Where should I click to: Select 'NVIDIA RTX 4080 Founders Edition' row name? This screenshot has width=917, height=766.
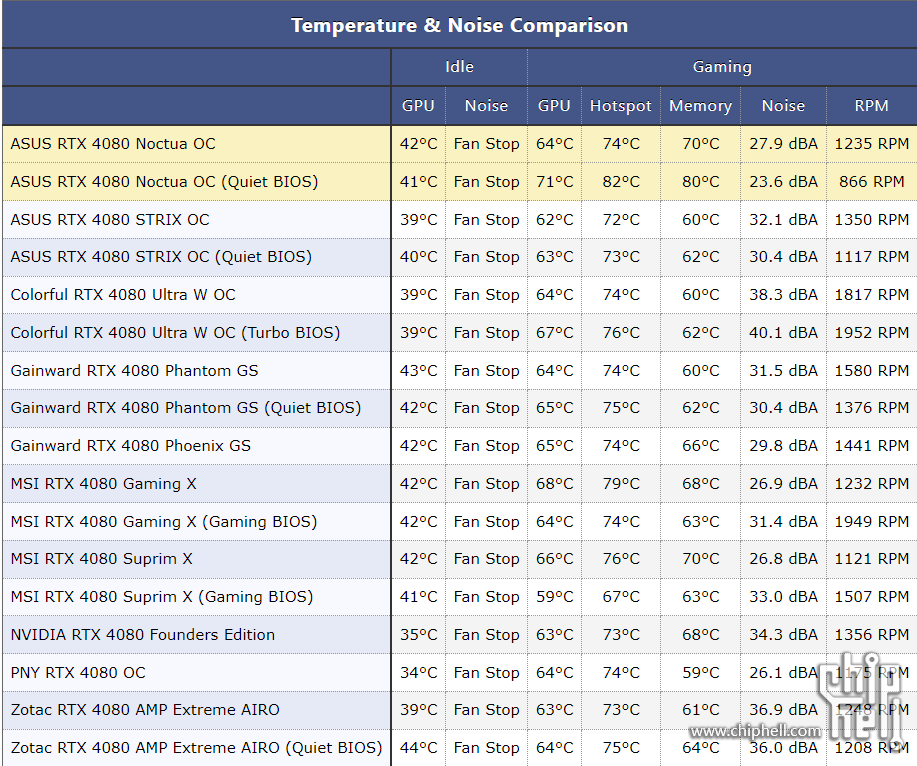[x=143, y=634]
